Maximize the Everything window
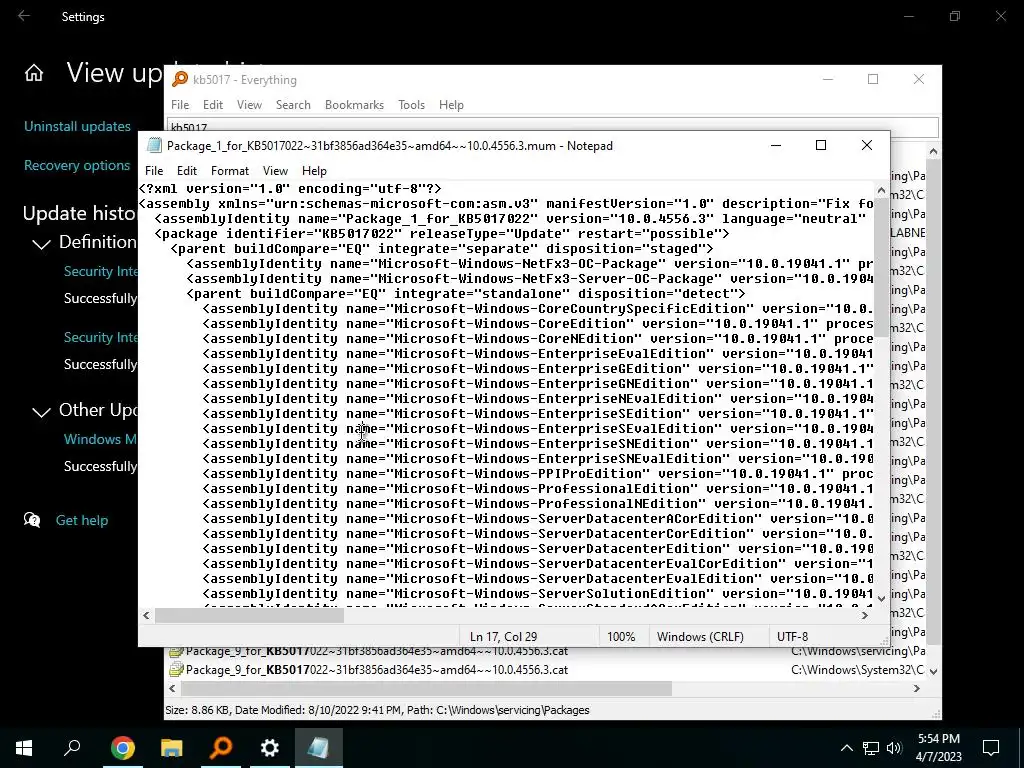Image resolution: width=1024 pixels, height=768 pixels. point(872,79)
